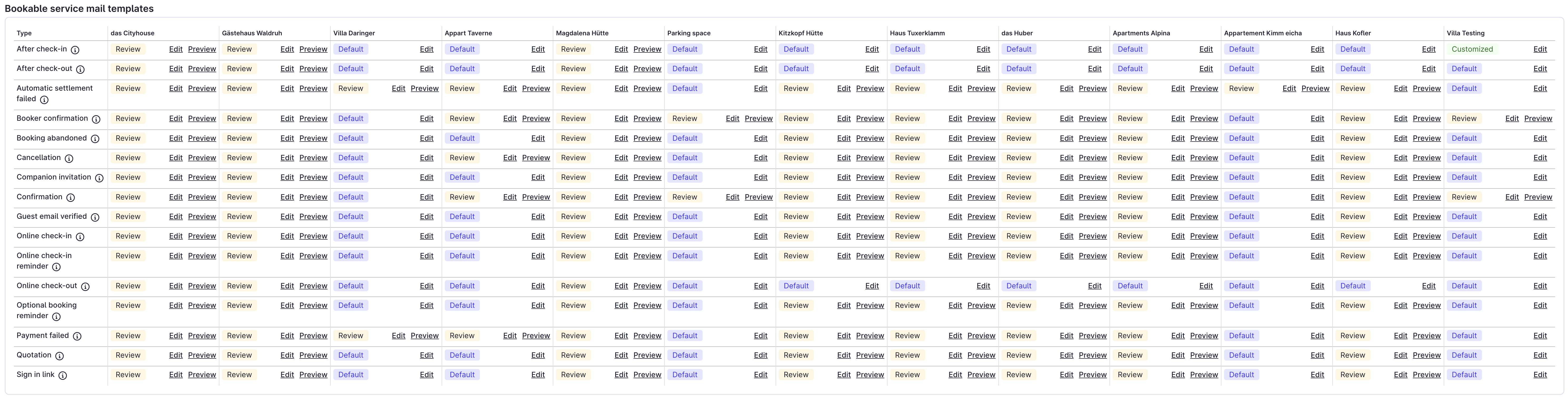
Task: Preview Kitzkopf Hütte Guest email verified template
Action: point(870,216)
